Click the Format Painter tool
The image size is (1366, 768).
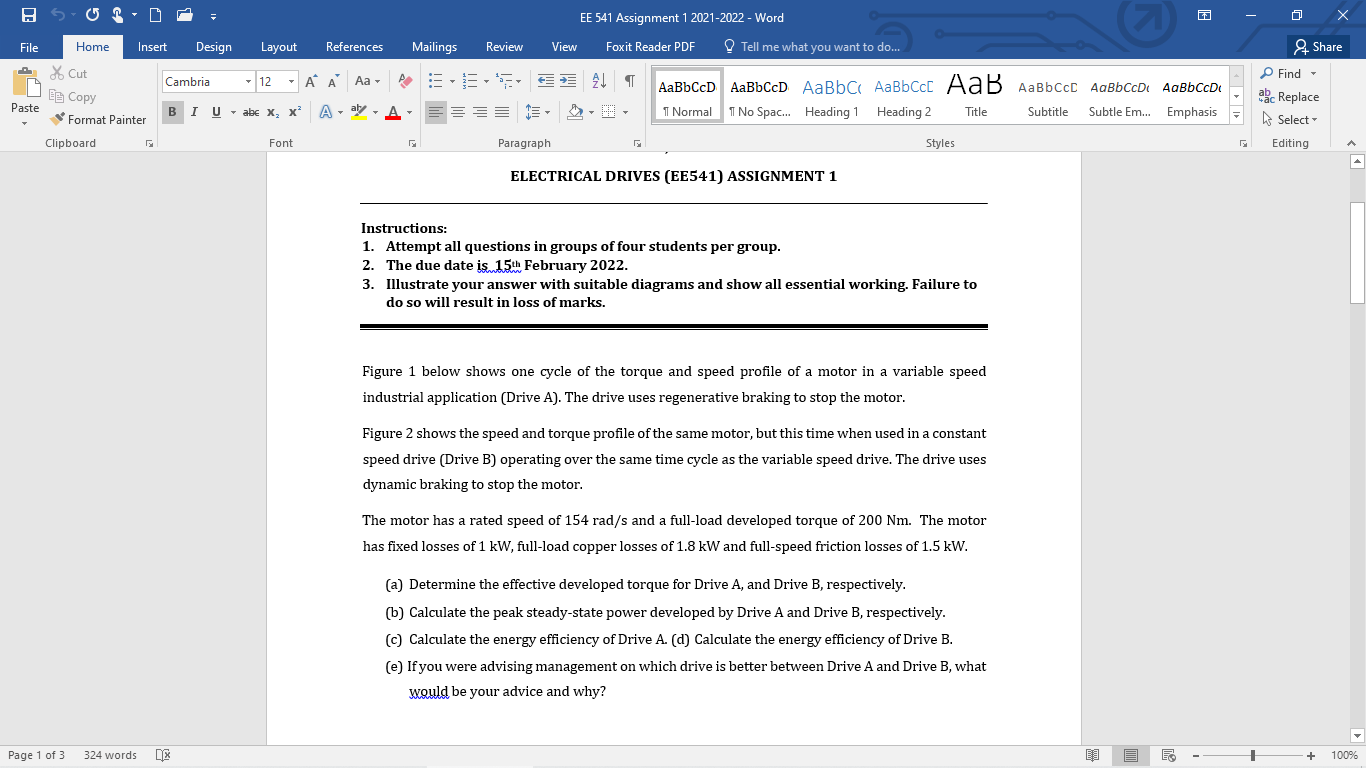point(98,120)
